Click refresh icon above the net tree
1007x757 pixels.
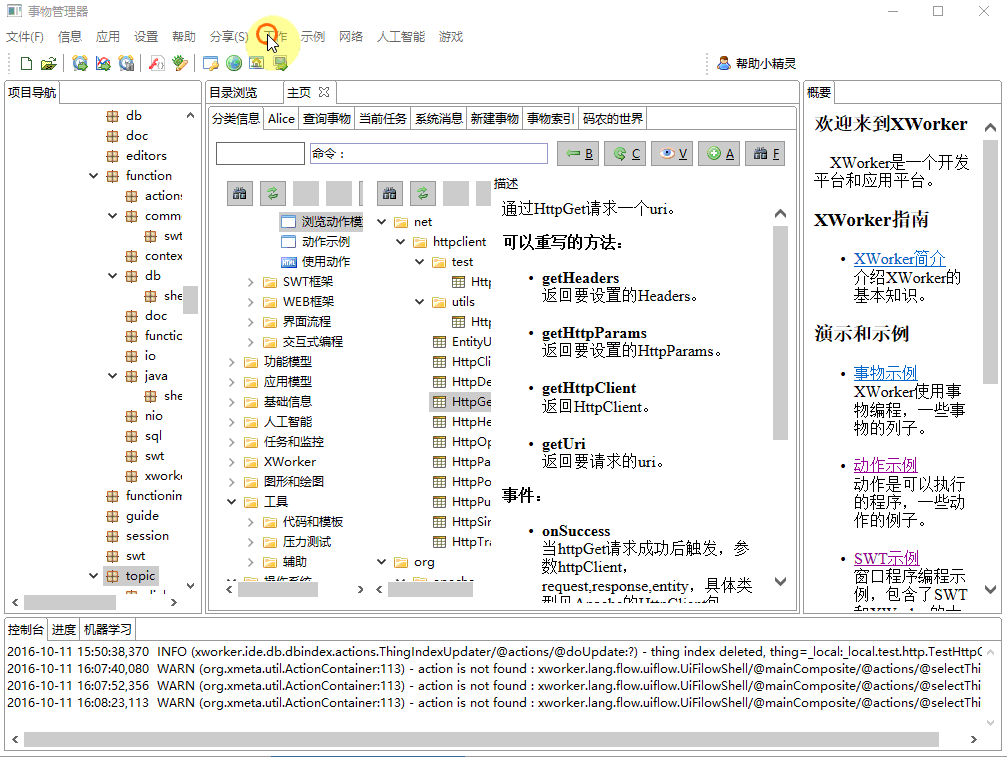point(422,193)
